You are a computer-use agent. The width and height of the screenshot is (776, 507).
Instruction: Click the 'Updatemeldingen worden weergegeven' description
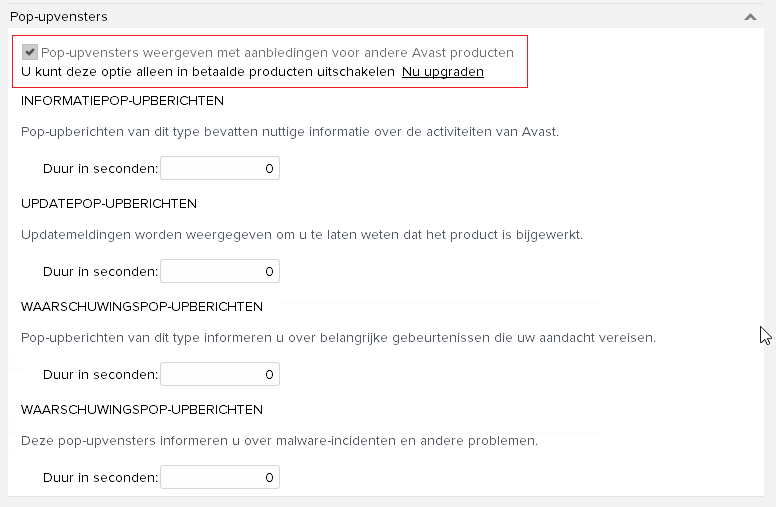[x=301, y=235]
